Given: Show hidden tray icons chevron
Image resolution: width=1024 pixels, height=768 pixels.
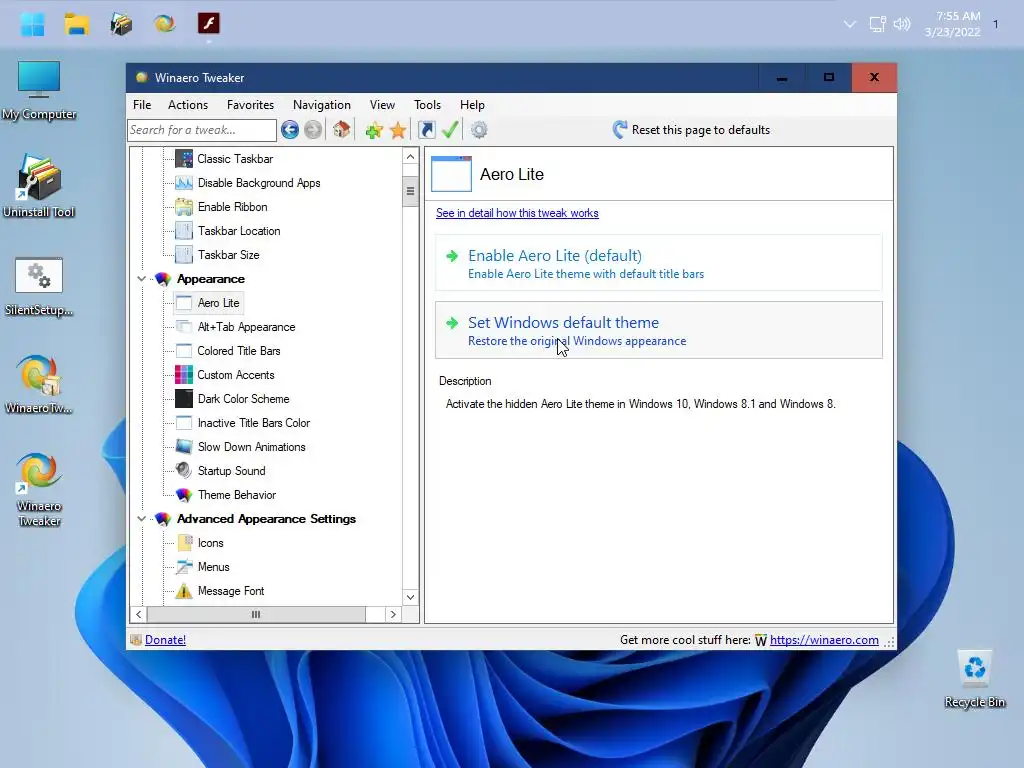Looking at the screenshot, I should tap(850, 24).
